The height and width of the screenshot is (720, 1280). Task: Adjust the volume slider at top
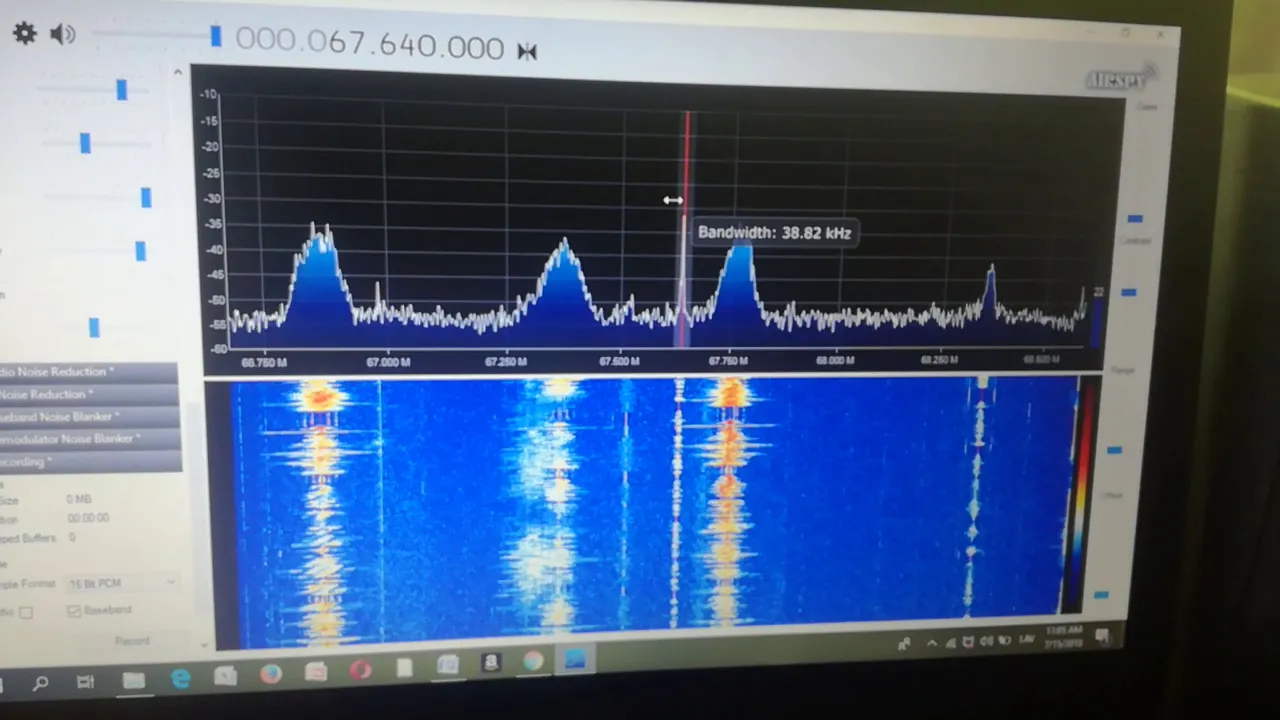click(x=215, y=37)
